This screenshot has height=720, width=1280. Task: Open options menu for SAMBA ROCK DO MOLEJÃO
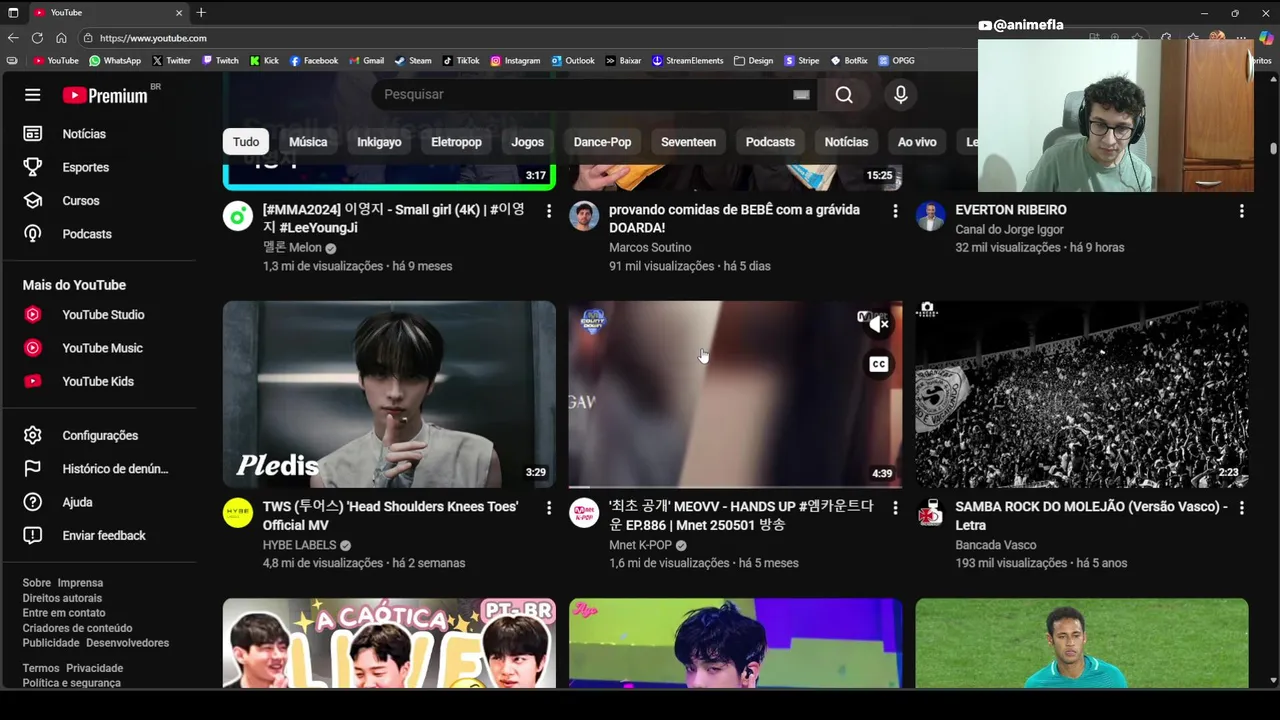tap(1241, 508)
